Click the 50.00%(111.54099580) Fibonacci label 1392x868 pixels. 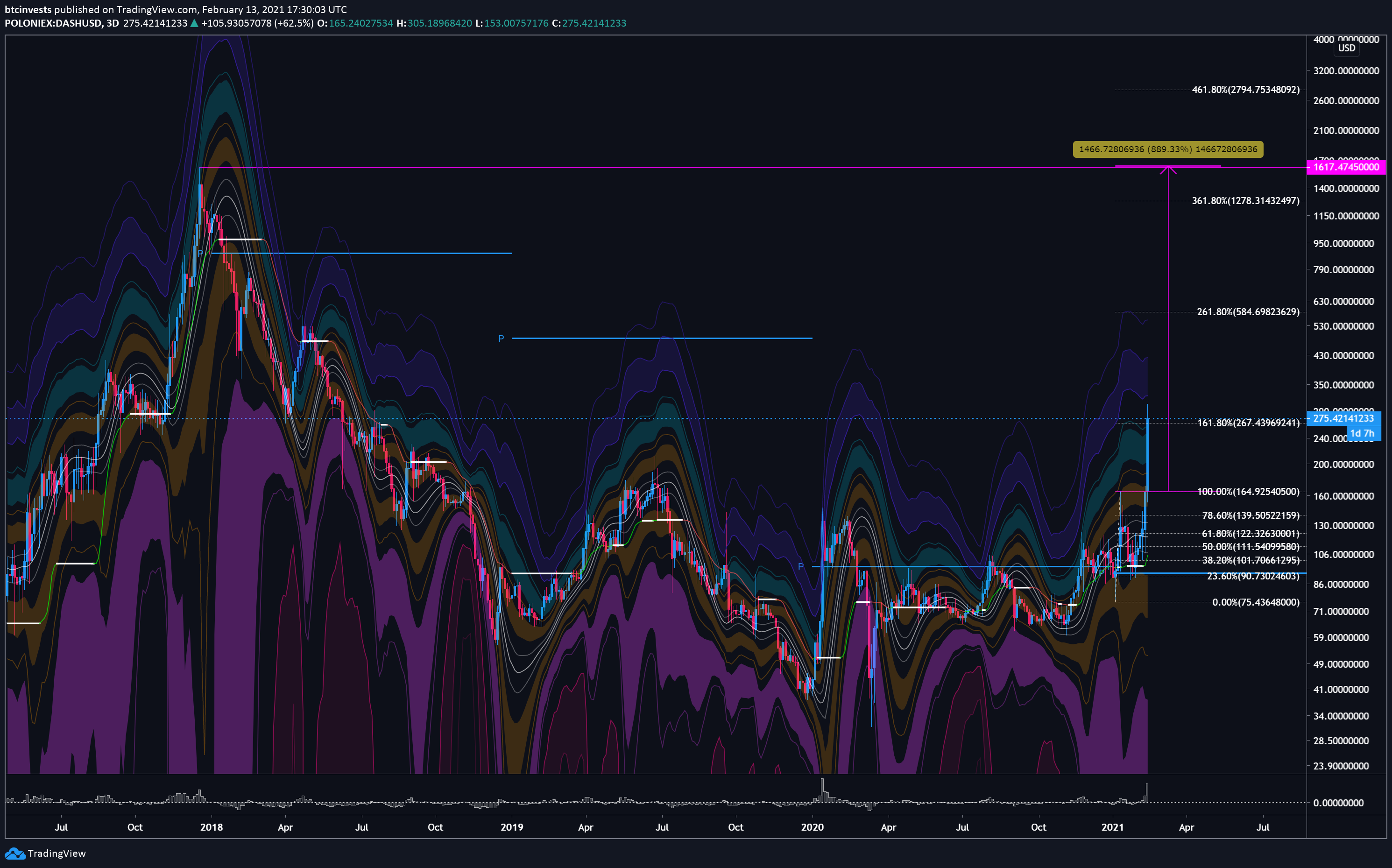tap(1251, 547)
